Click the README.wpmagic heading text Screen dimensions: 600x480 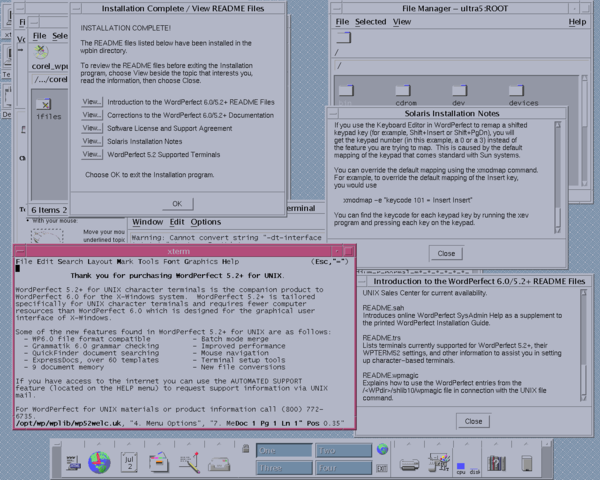[x=390, y=375]
